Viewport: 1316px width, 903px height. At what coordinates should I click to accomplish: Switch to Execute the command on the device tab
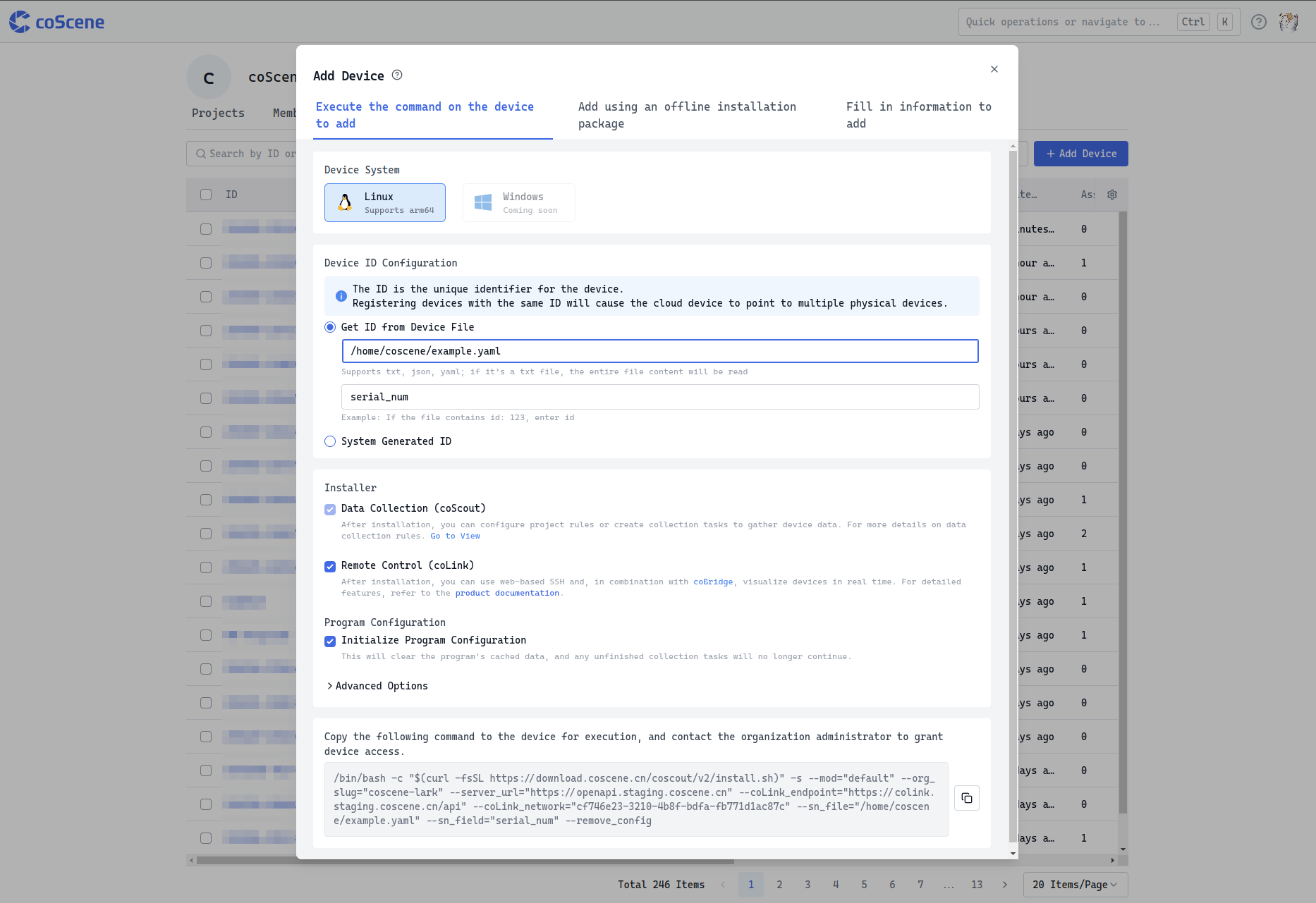tap(433, 115)
